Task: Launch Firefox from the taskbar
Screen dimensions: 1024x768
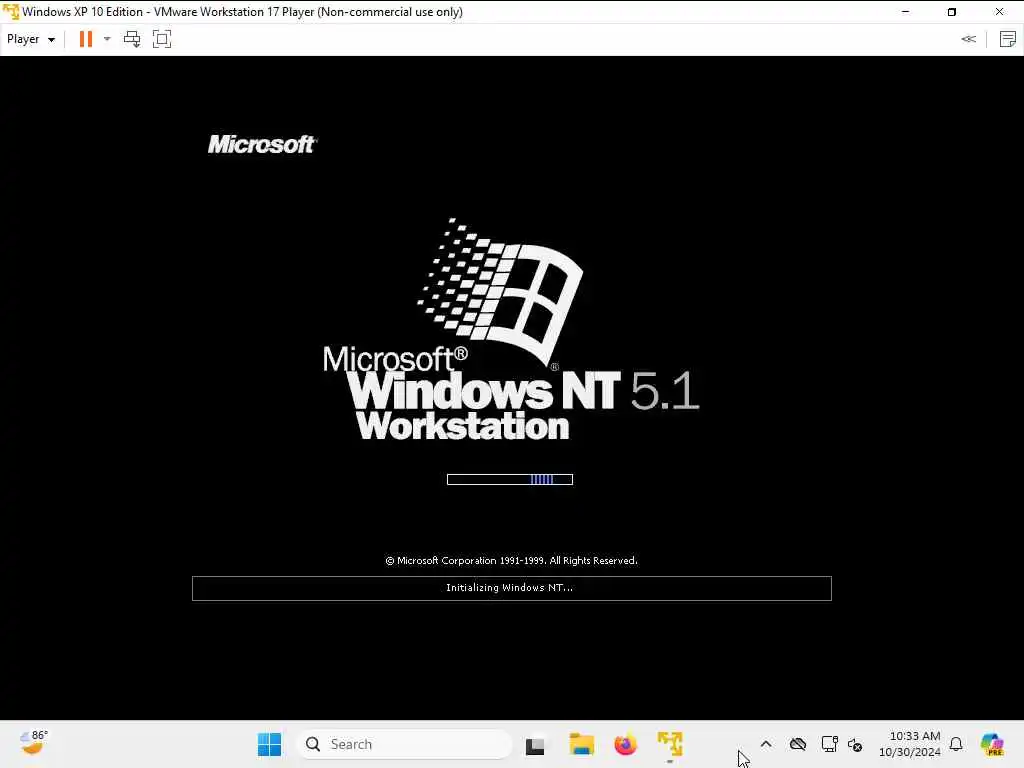Action: click(625, 744)
